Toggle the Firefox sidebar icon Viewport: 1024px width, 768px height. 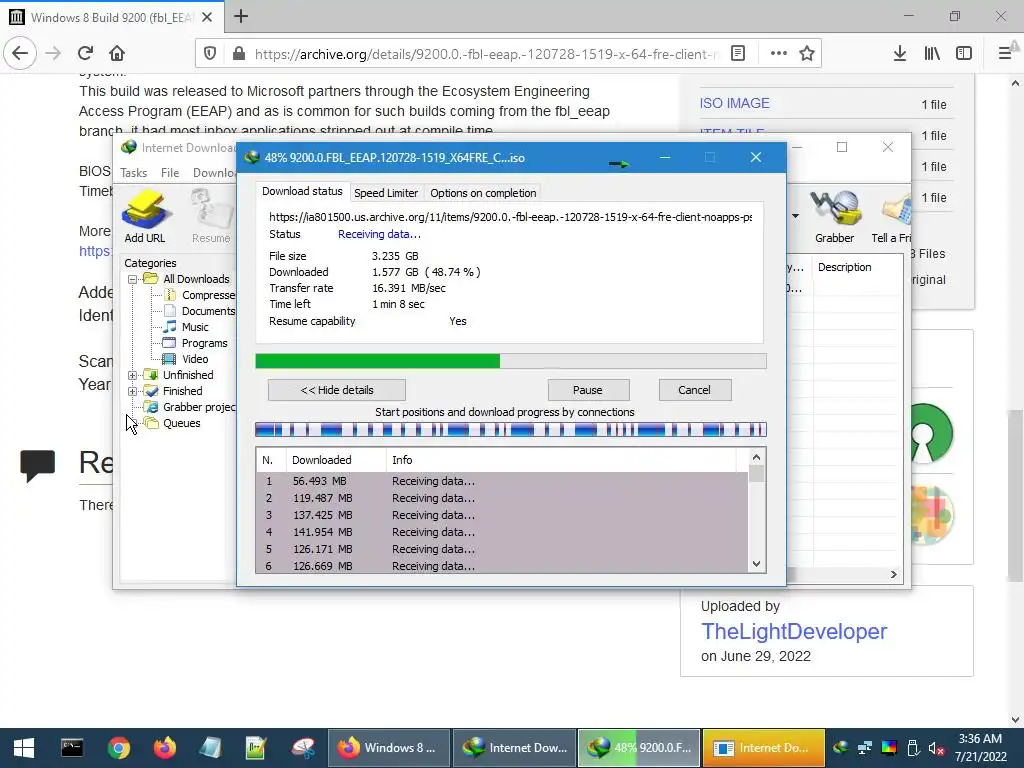coord(964,53)
